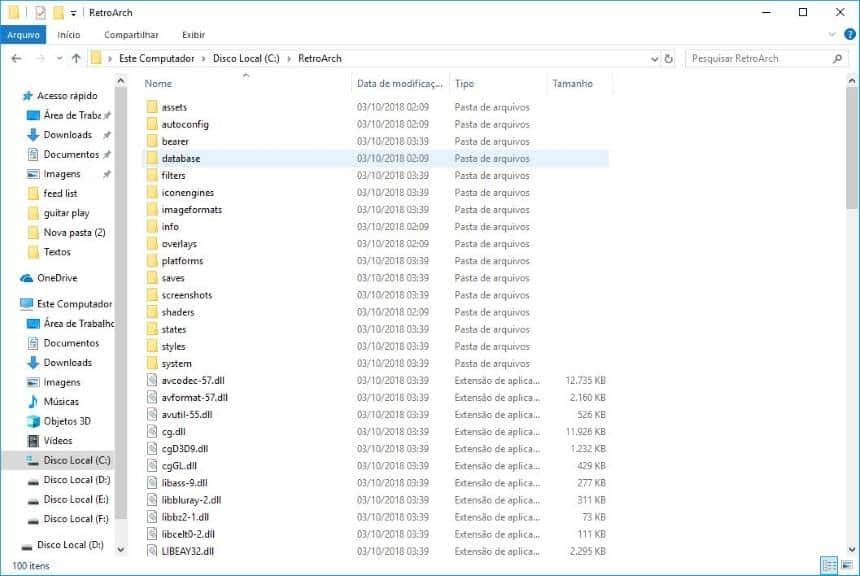Open the help question mark icon
Image resolution: width=860 pixels, height=576 pixels.
(850, 35)
